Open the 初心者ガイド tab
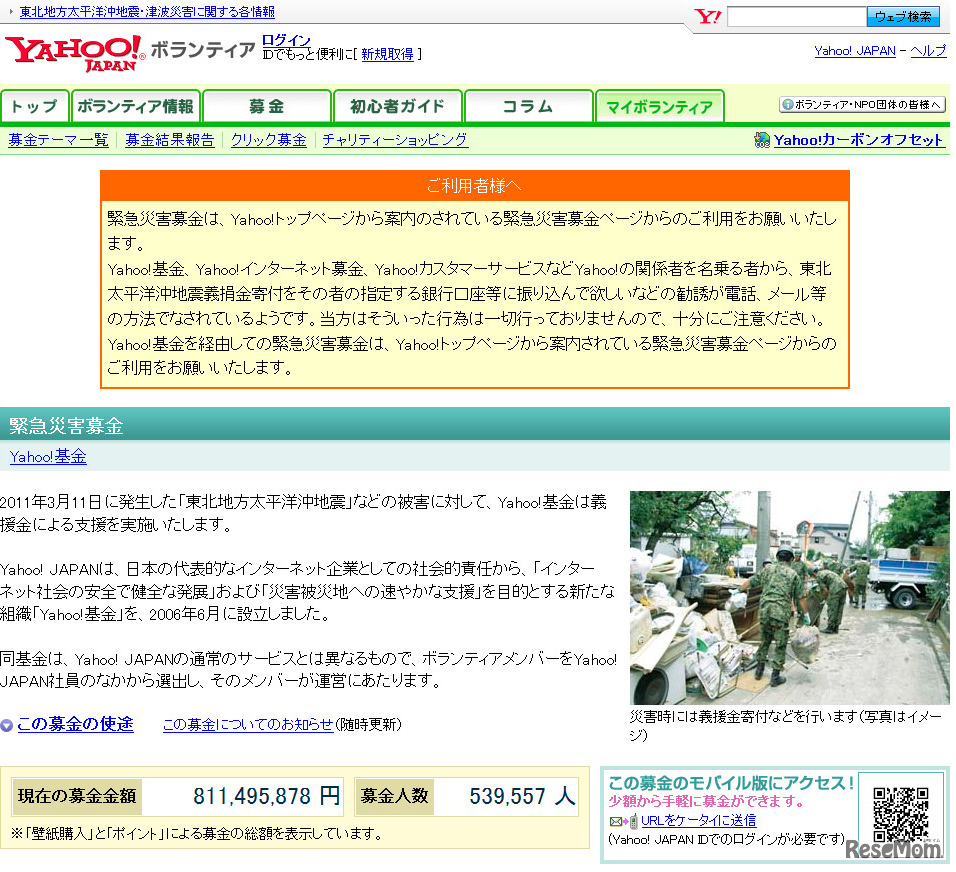956x872 pixels. pyautogui.click(x=398, y=107)
